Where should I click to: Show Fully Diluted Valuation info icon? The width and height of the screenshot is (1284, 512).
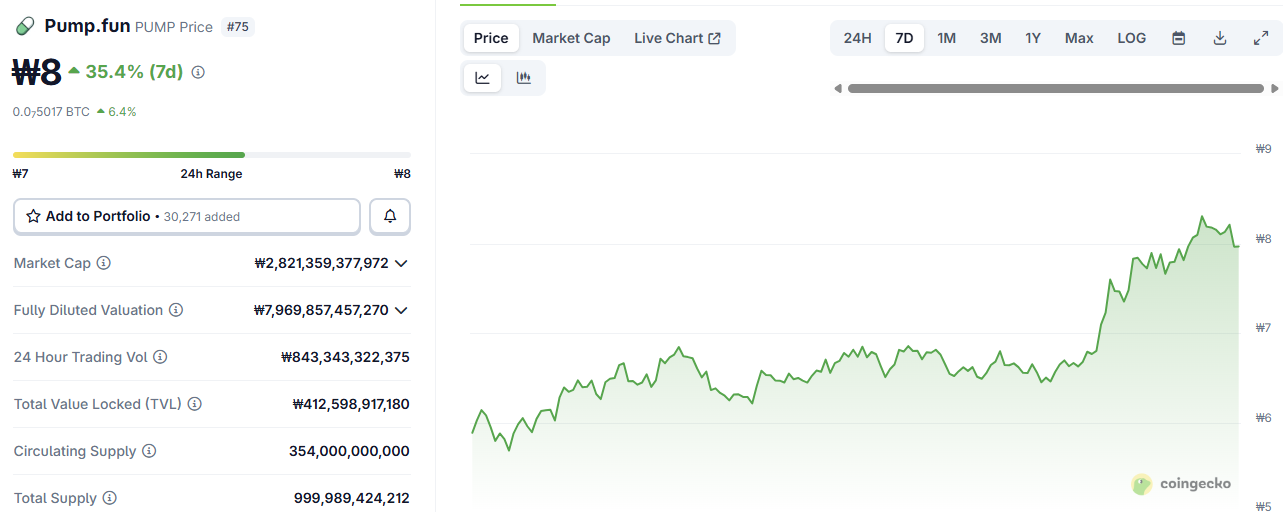(176, 310)
